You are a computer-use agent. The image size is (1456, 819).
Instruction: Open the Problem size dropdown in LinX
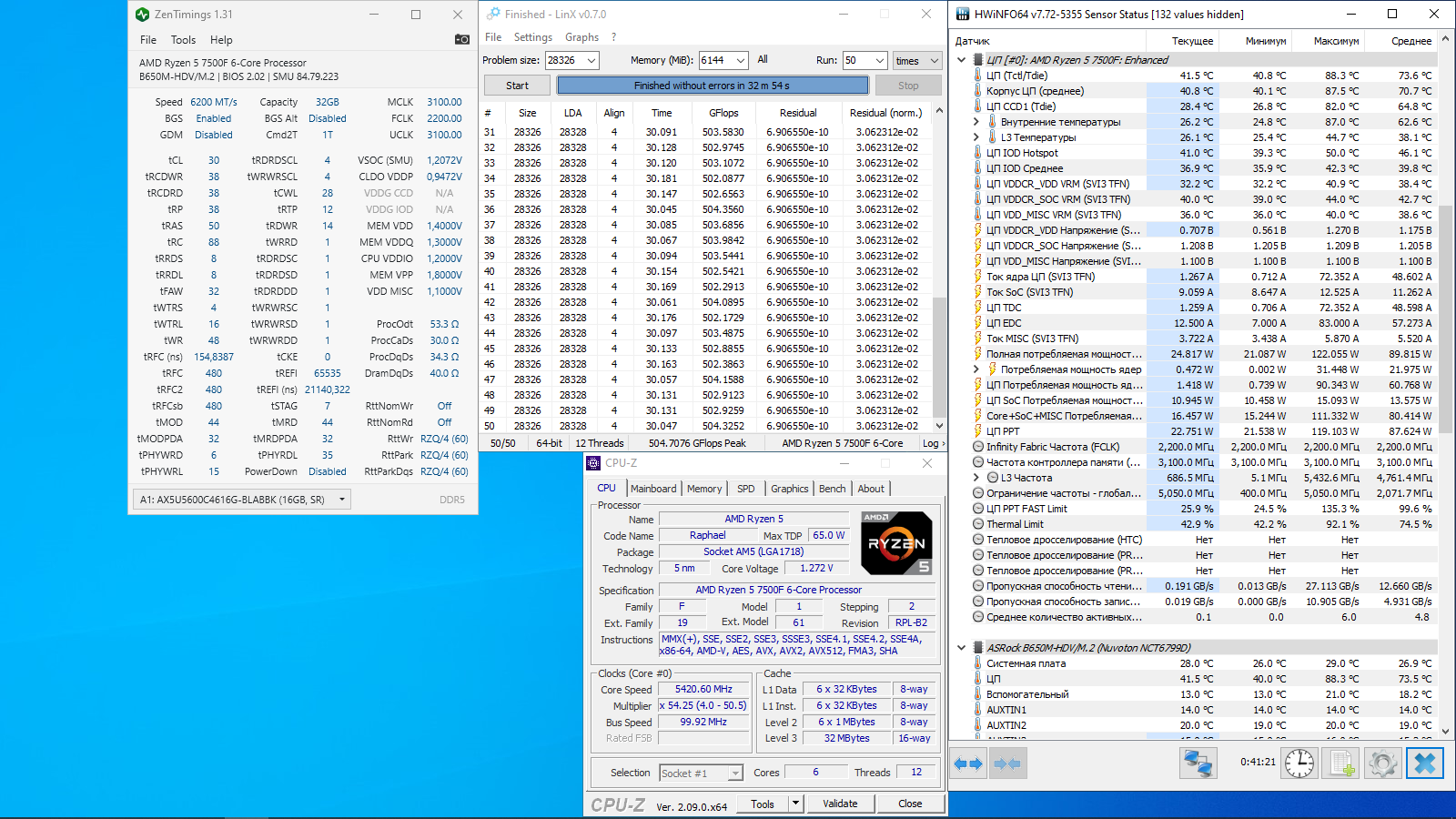[x=591, y=60]
